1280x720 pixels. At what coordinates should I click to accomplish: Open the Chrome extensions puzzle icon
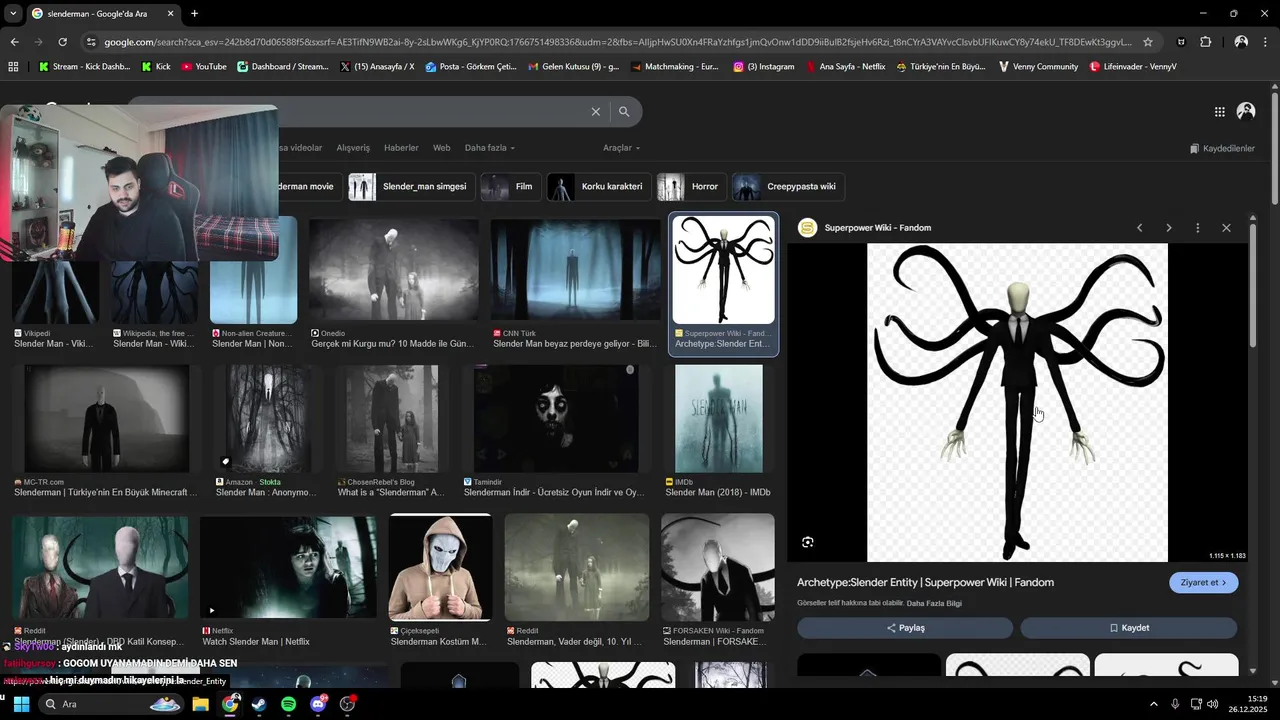1206,42
